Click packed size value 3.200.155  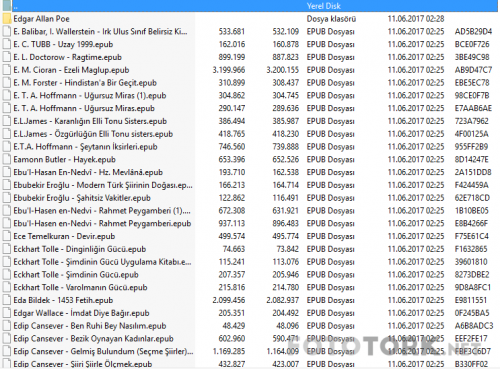coord(283,70)
